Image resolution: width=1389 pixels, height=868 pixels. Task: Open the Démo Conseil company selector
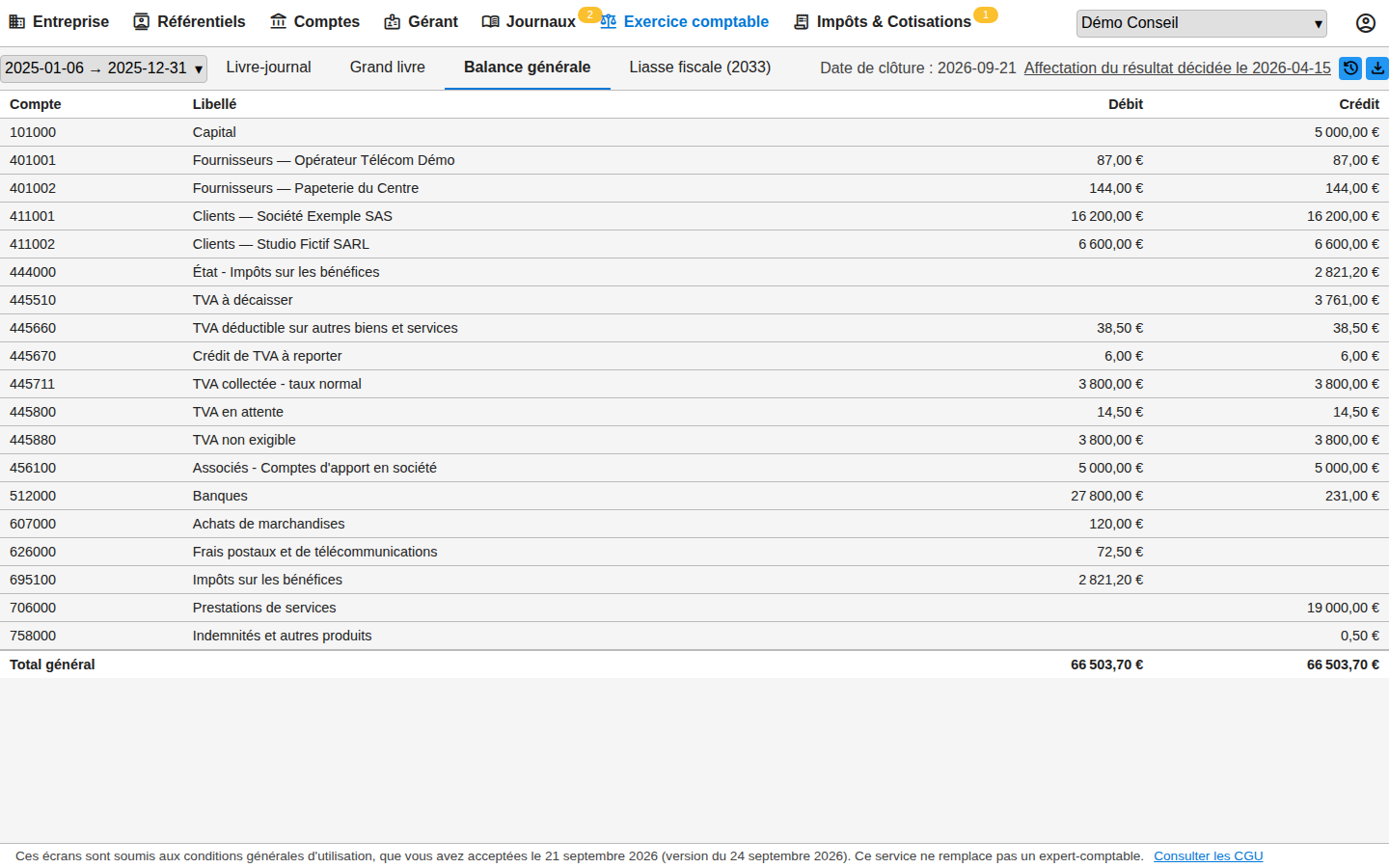coord(1201,23)
